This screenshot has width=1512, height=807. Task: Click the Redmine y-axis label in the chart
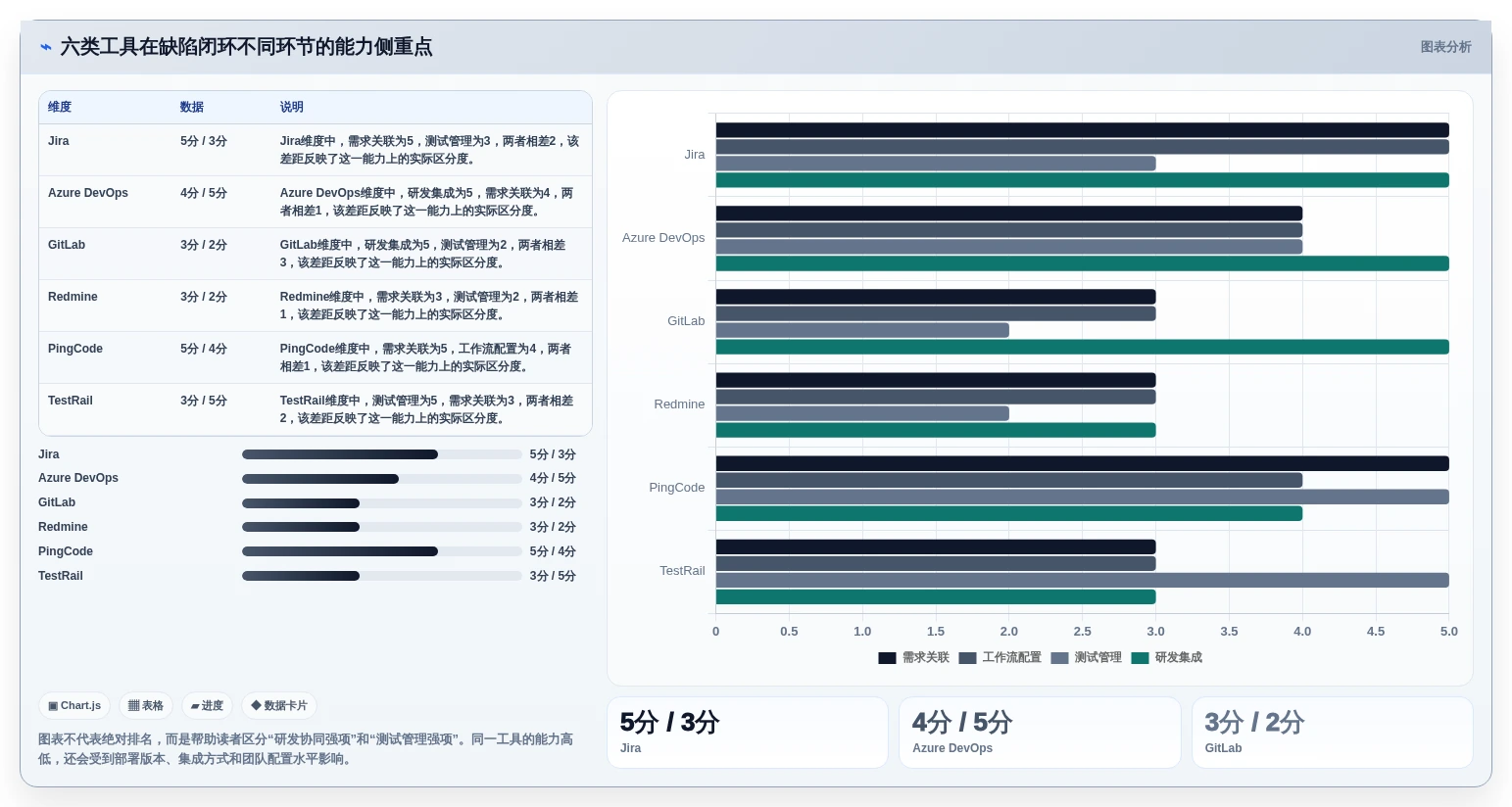click(x=679, y=404)
